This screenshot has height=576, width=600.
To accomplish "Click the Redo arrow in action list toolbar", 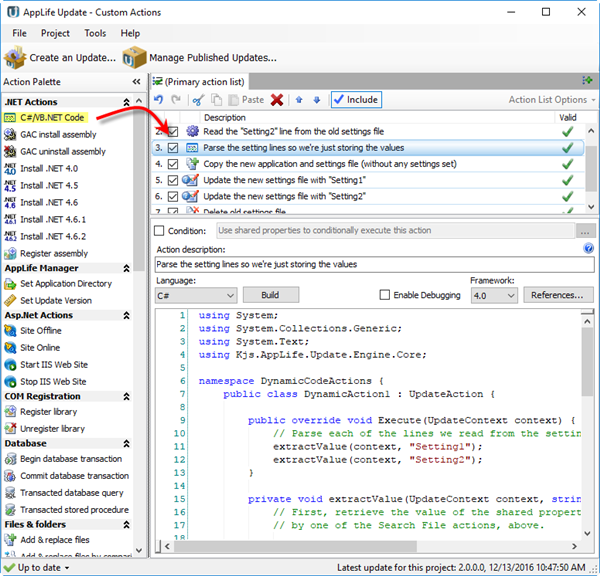I will [x=176, y=100].
